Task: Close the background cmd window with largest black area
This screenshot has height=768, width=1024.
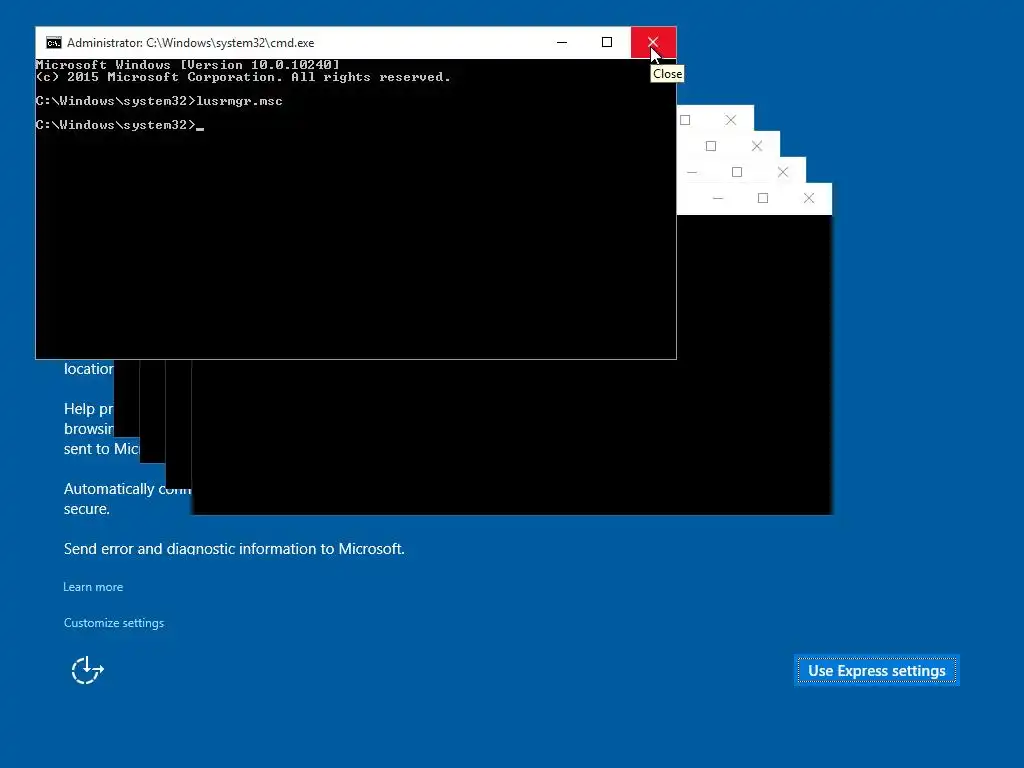Action: coord(809,199)
